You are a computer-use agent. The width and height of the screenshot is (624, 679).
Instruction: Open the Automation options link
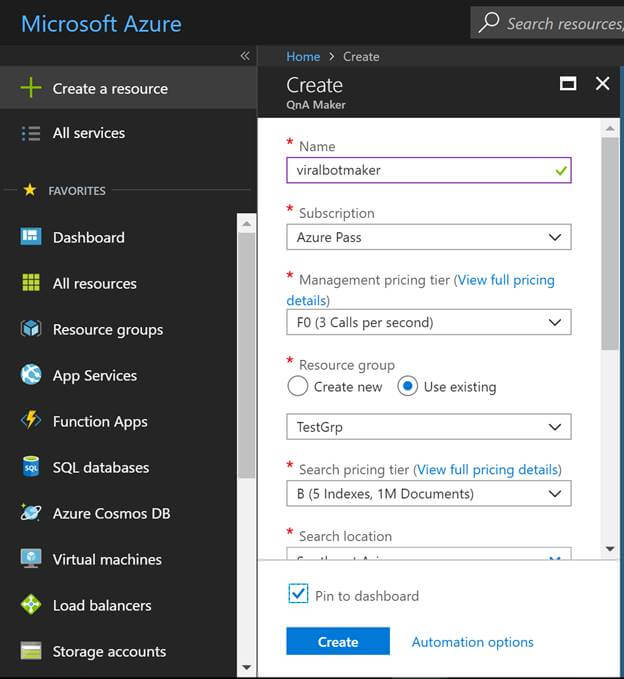point(472,642)
